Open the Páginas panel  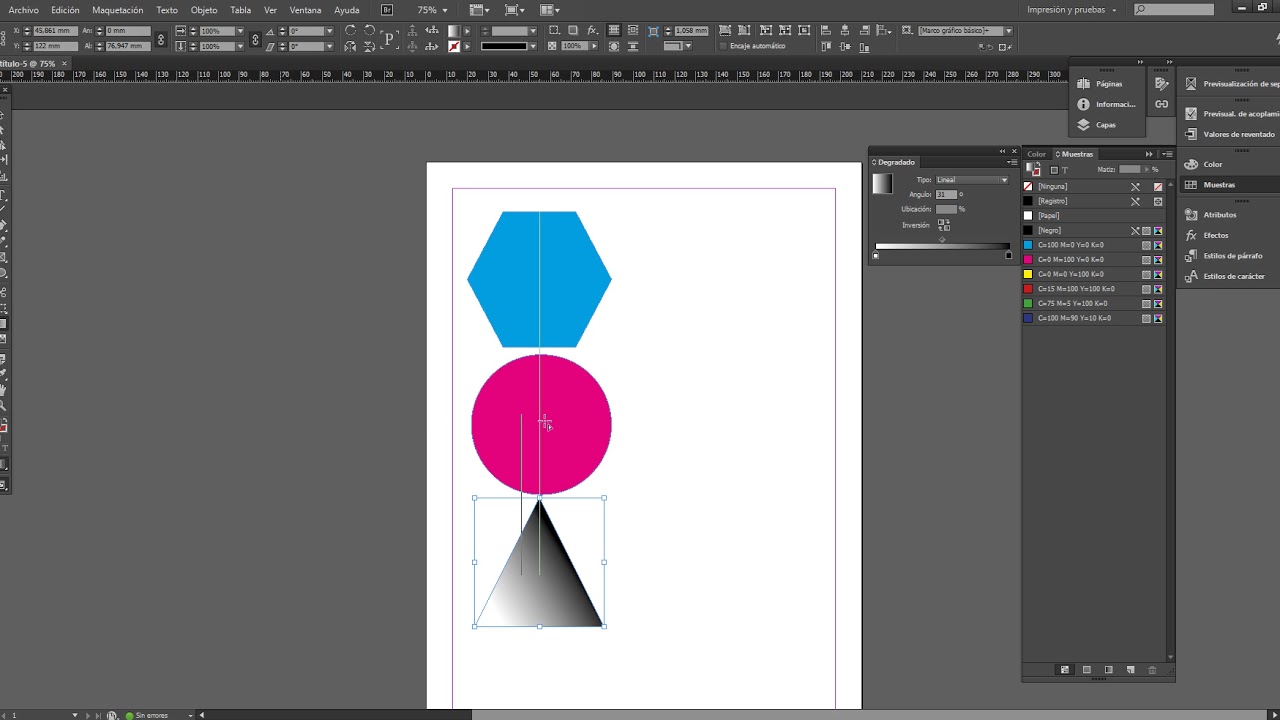coord(1108,84)
